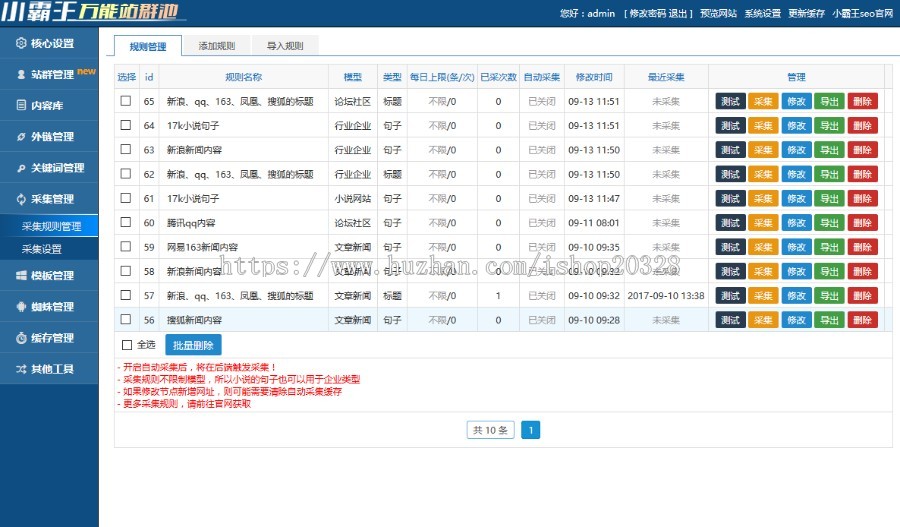Viewport: 900px width, 527px height.
Task: Go to page 1 in pagination
Action: (x=530, y=430)
